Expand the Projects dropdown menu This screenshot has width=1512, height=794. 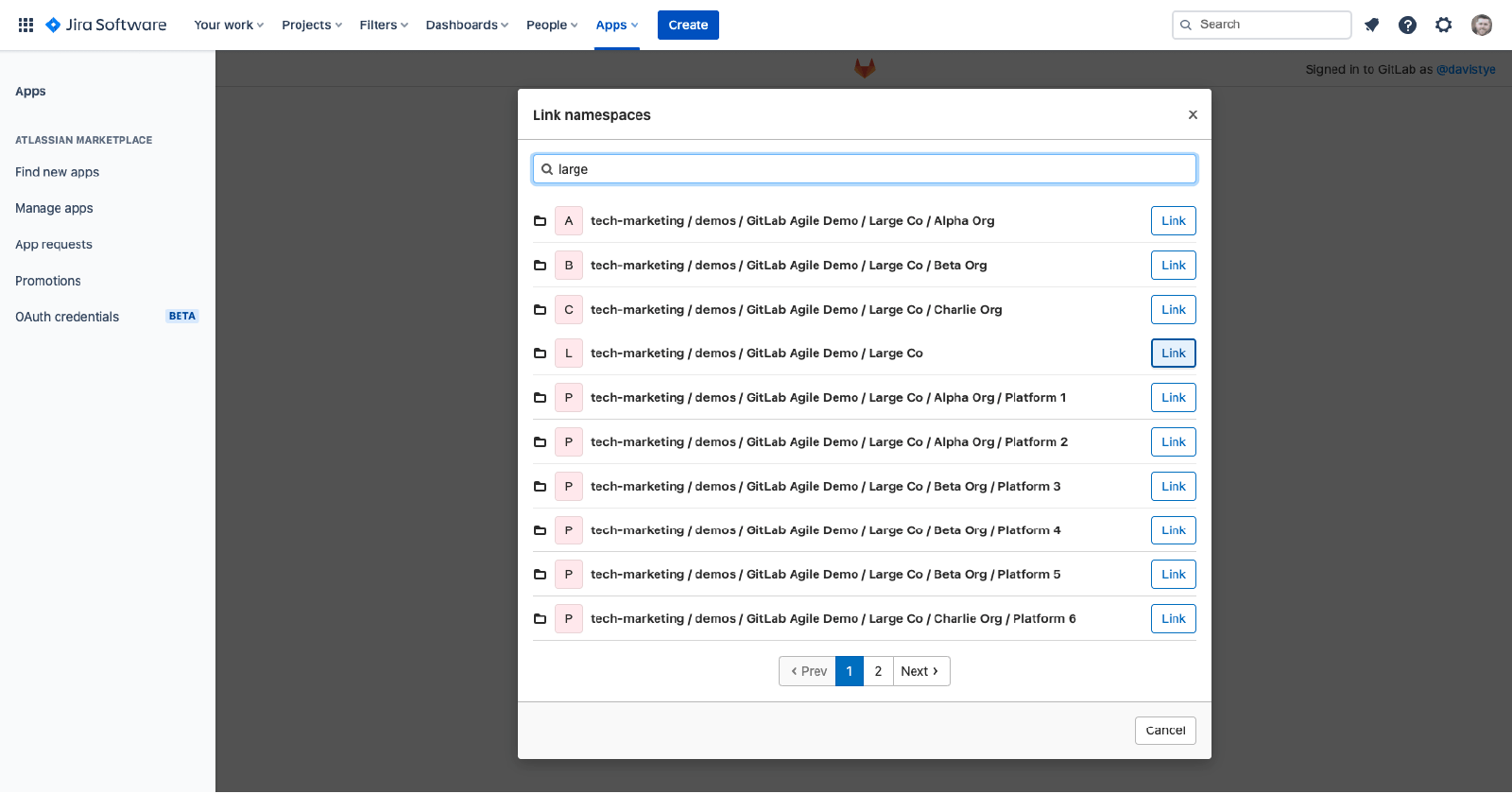coord(312,26)
